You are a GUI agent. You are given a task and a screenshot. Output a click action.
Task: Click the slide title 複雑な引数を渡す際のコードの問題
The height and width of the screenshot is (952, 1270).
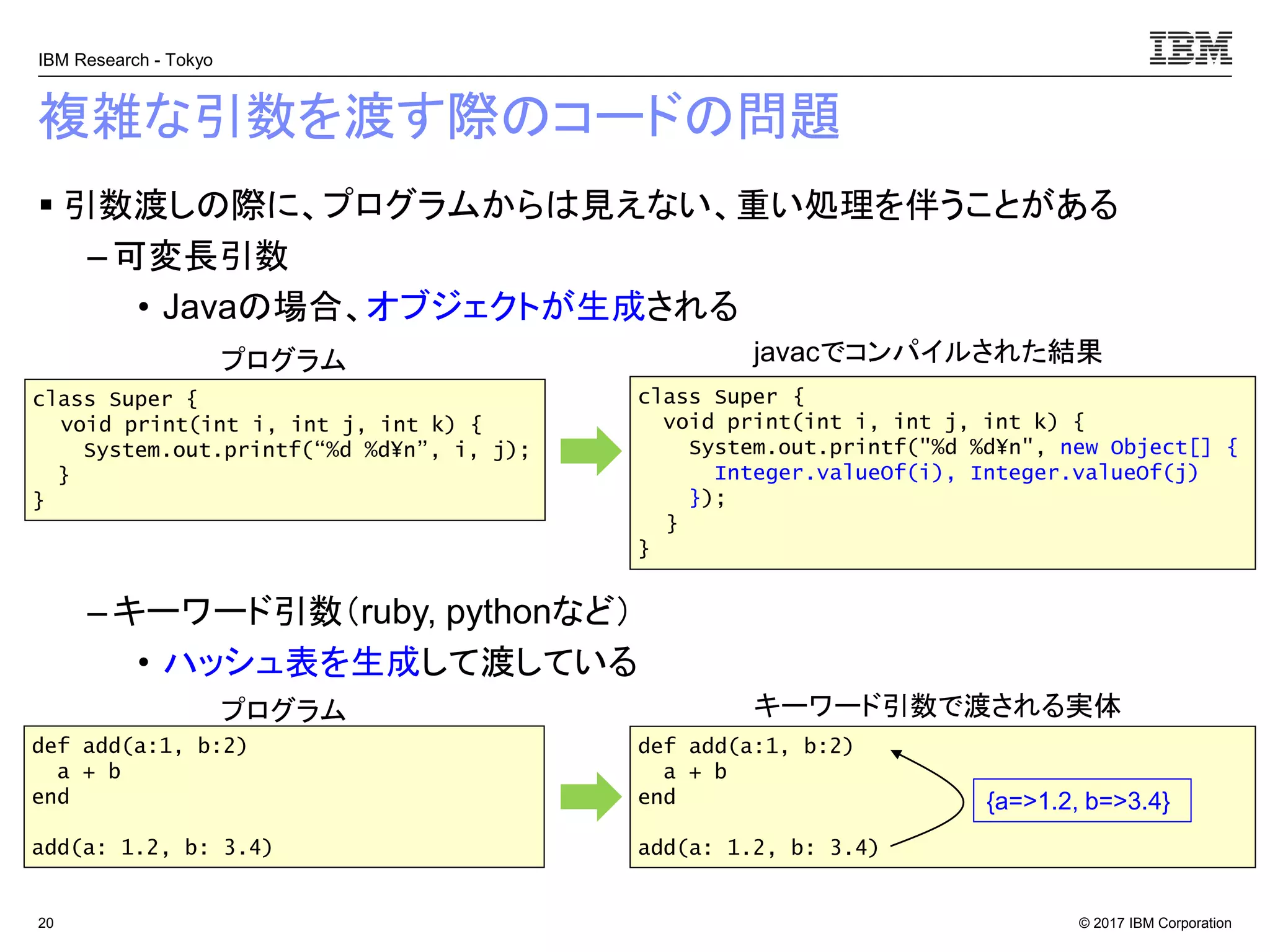[440, 116]
